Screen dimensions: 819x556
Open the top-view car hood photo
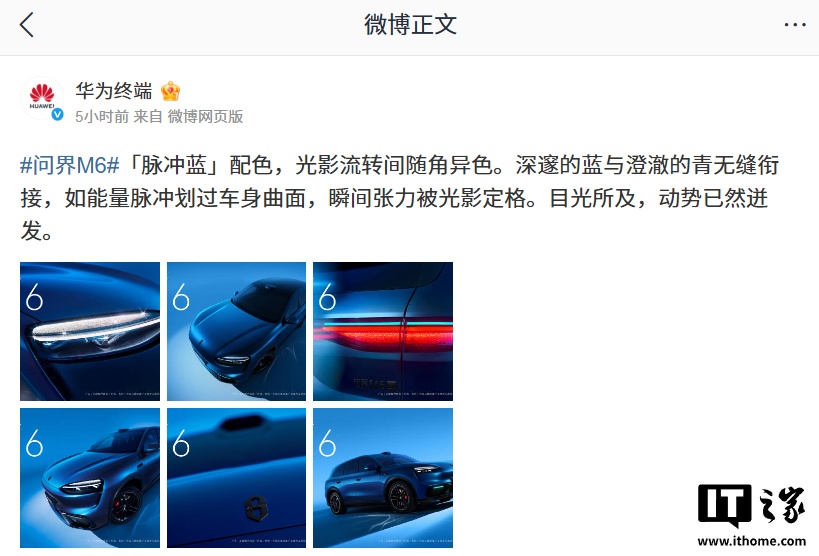(x=236, y=331)
